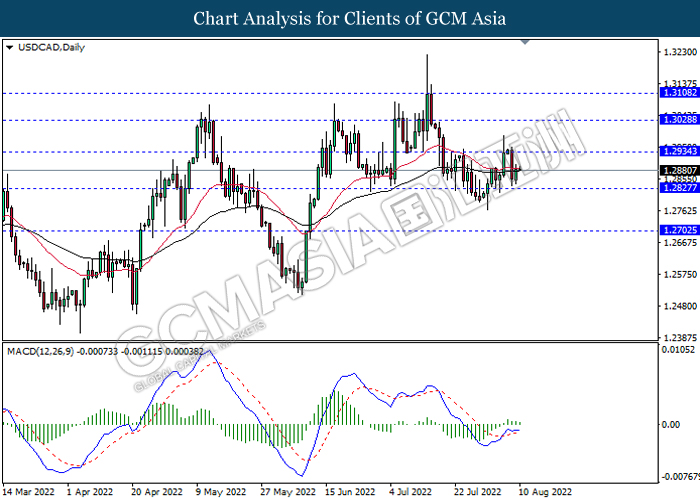Click the 1.24800 price axis value

click(680, 306)
